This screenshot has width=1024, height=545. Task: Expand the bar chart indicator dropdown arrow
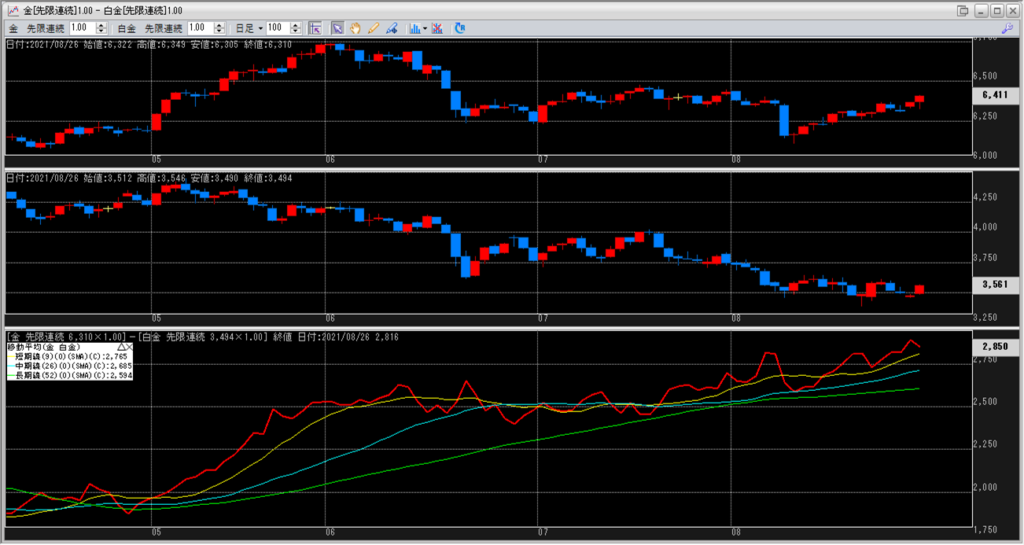pos(426,28)
